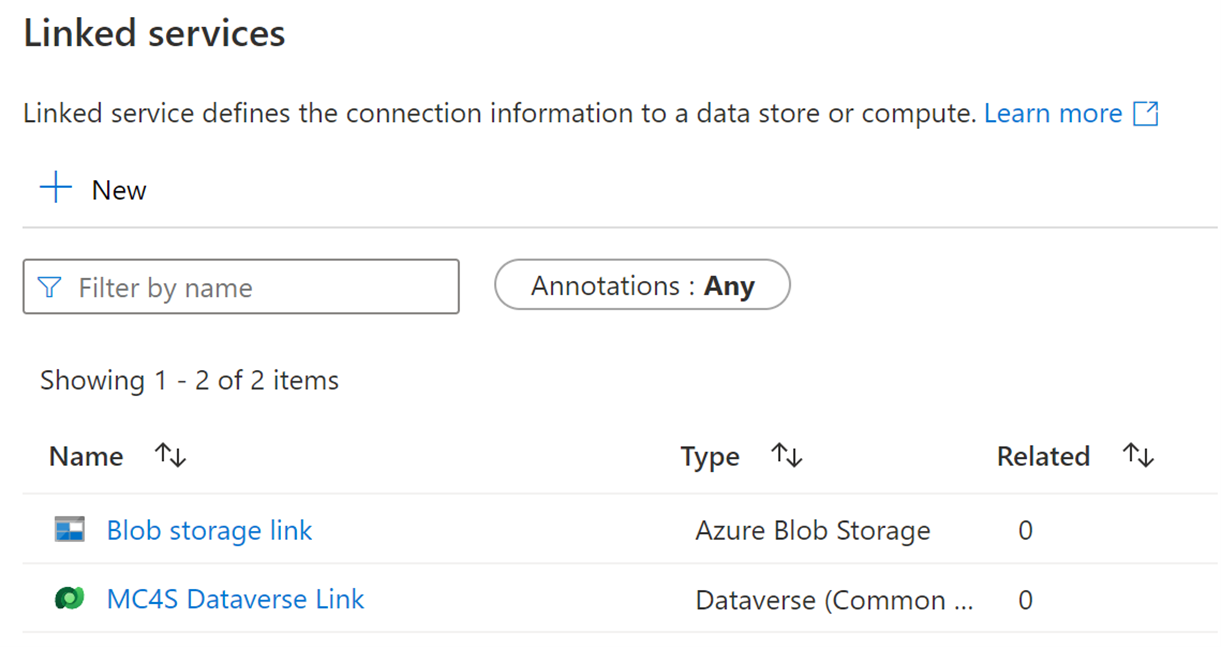Viewport: 1221px width, 647px height.
Task: Click the Related column header
Action: (x=1043, y=456)
